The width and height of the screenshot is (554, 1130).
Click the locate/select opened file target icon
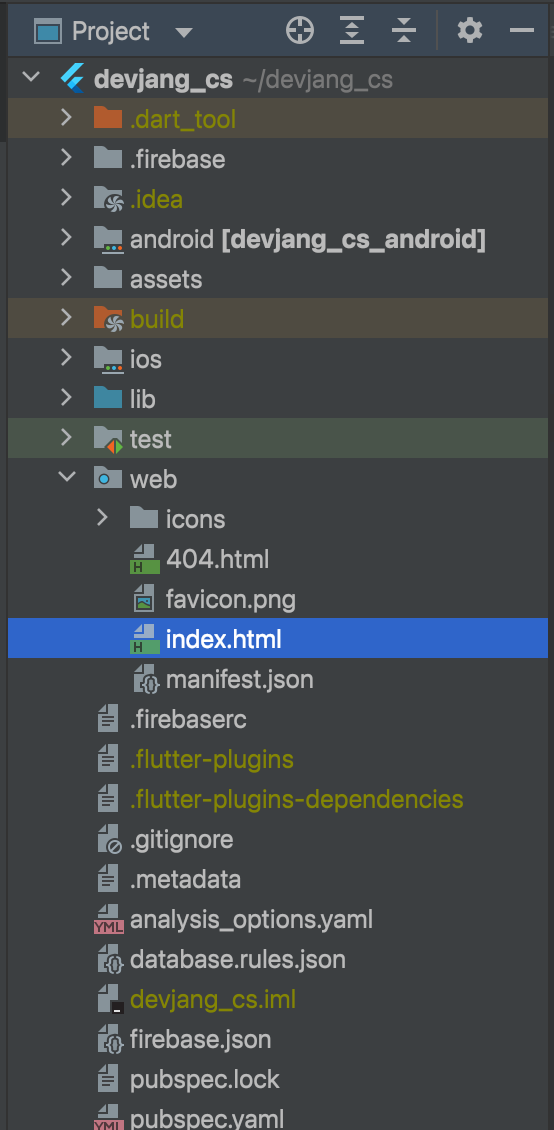(300, 30)
